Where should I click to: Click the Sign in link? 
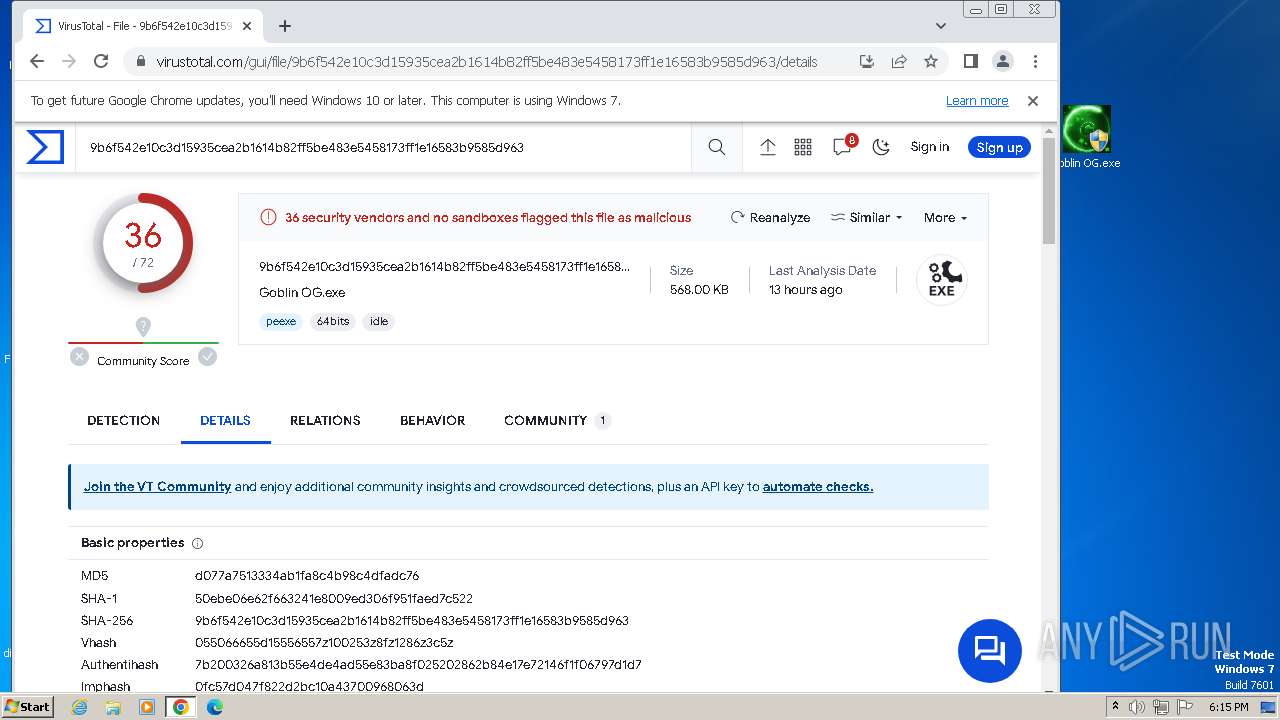click(x=930, y=147)
